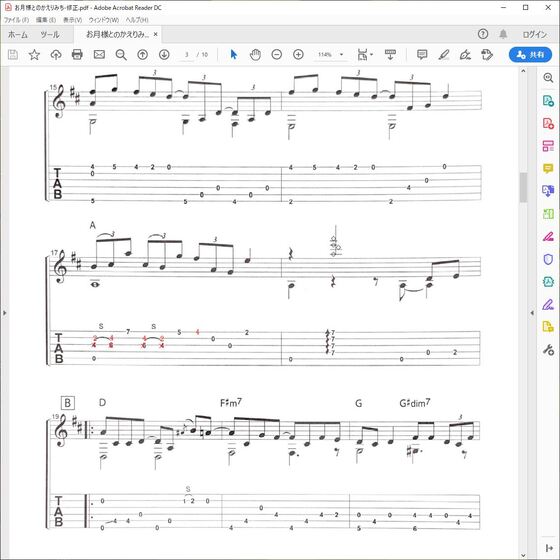Add a sticky note comment
The image size is (560, 560).
(422, 55)
